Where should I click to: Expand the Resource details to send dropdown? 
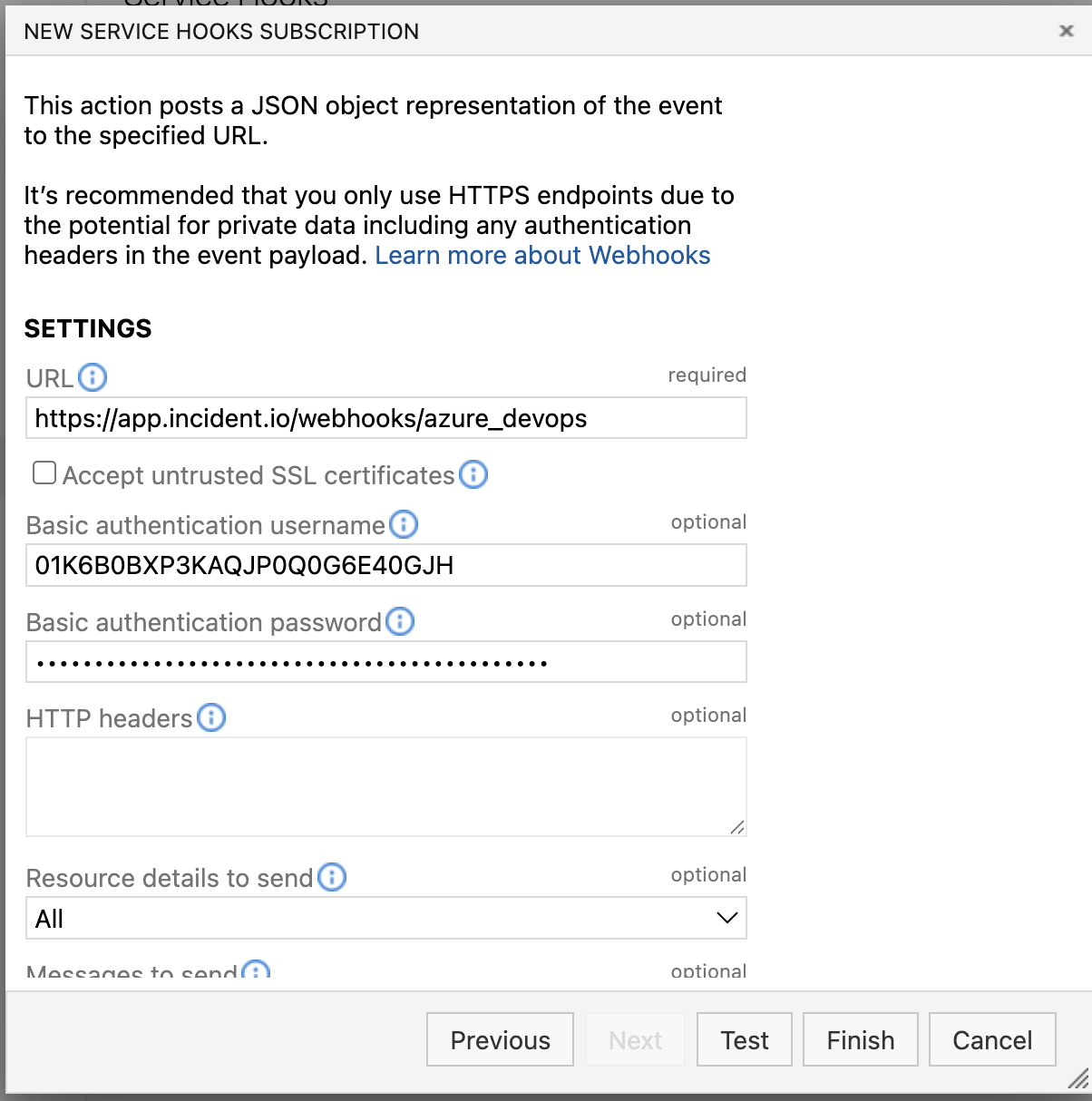386,918
